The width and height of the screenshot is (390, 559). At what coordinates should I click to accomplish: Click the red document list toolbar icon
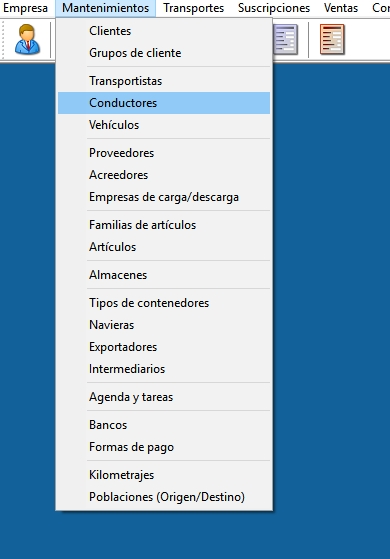click(x=332, y=39)
